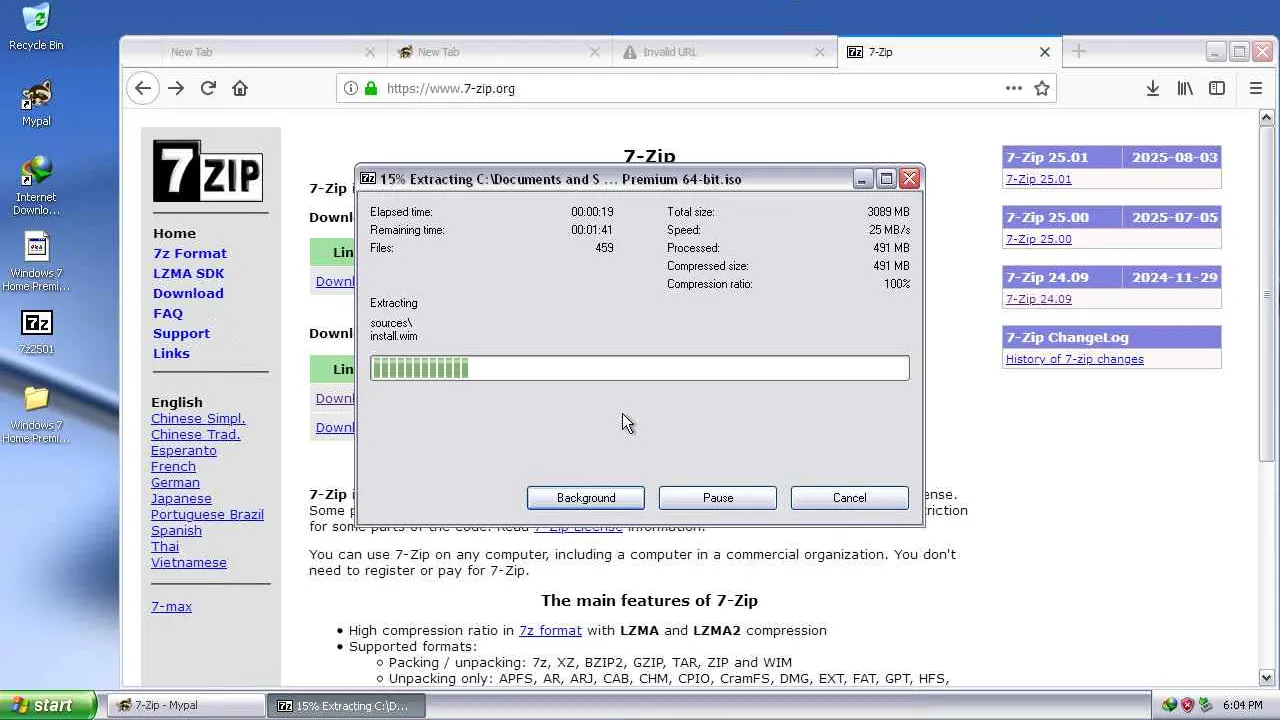Close the 7-Zip browser tab
The image size is (1280, 720).
click(x=1045, y=52)
